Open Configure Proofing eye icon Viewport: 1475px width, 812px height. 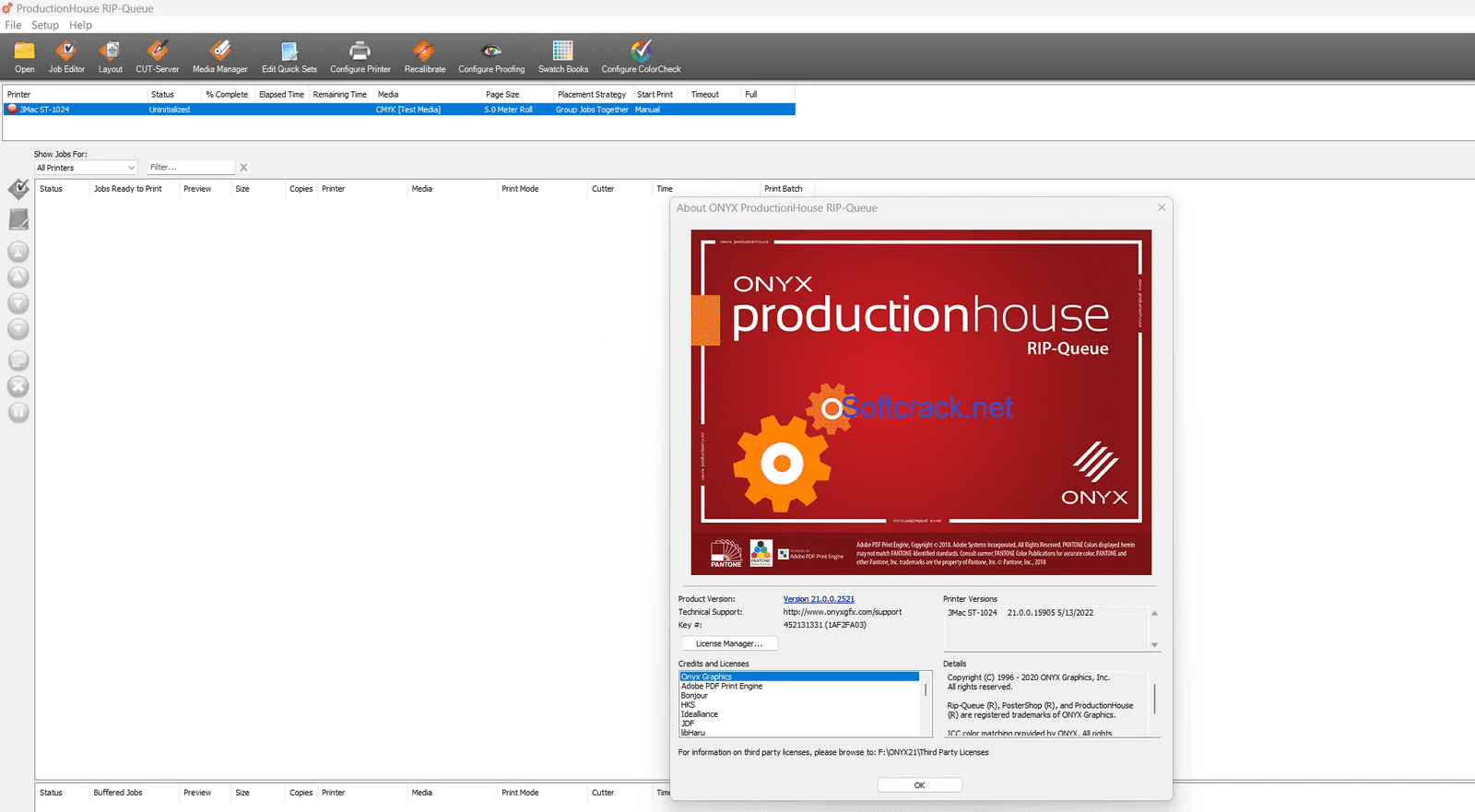coord(491,56)
